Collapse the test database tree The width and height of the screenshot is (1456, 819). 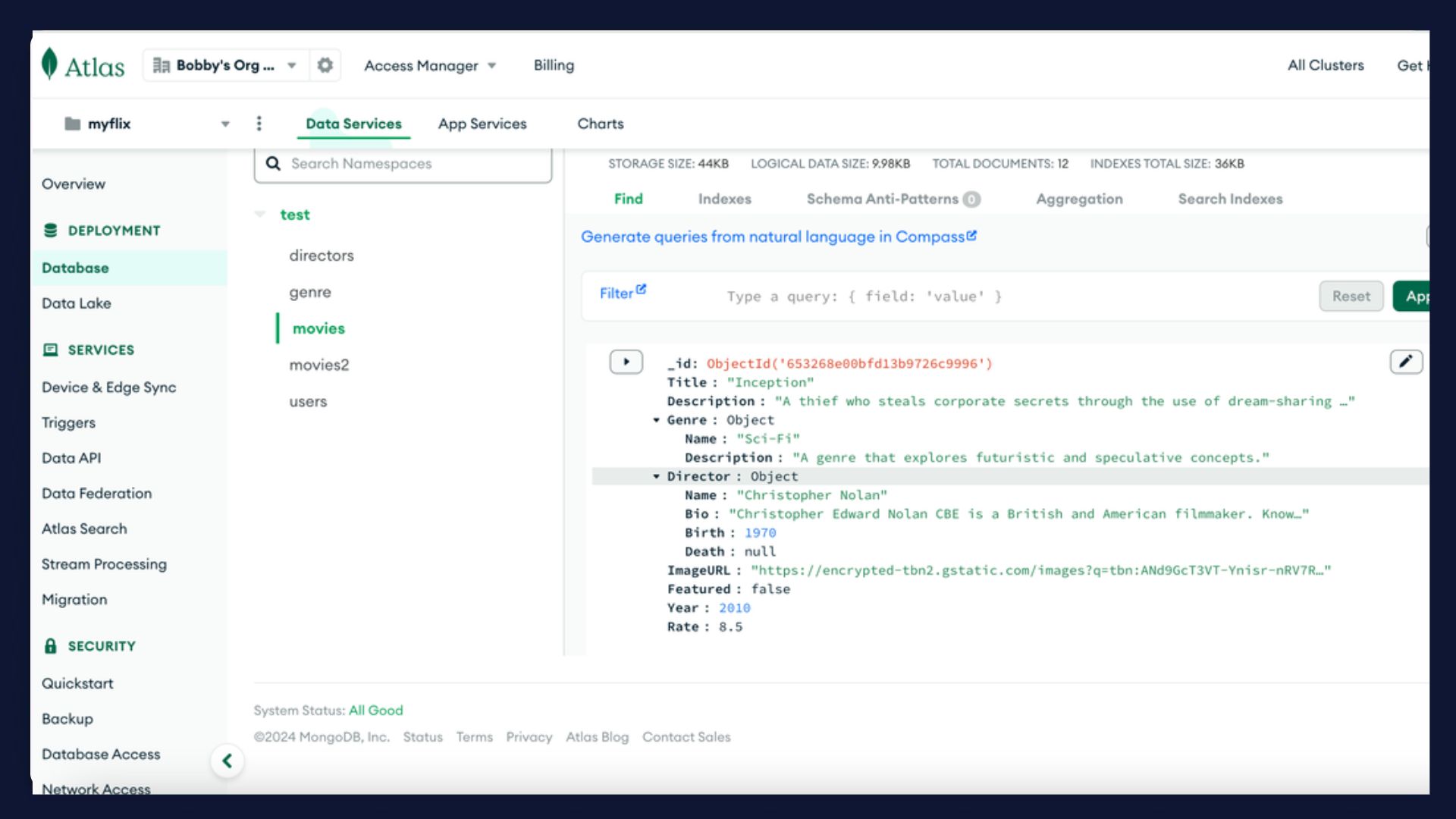click(260, 215)
